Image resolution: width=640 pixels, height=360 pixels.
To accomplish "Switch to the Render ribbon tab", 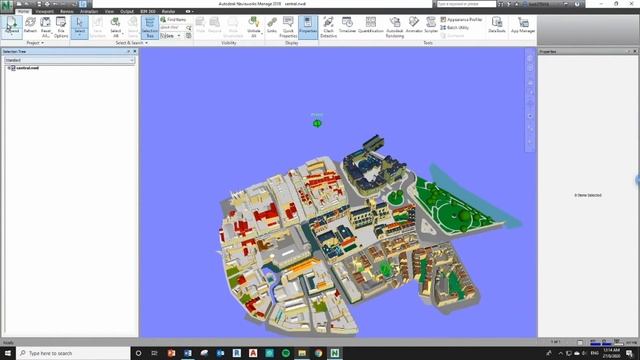I will tap(168, 11).
